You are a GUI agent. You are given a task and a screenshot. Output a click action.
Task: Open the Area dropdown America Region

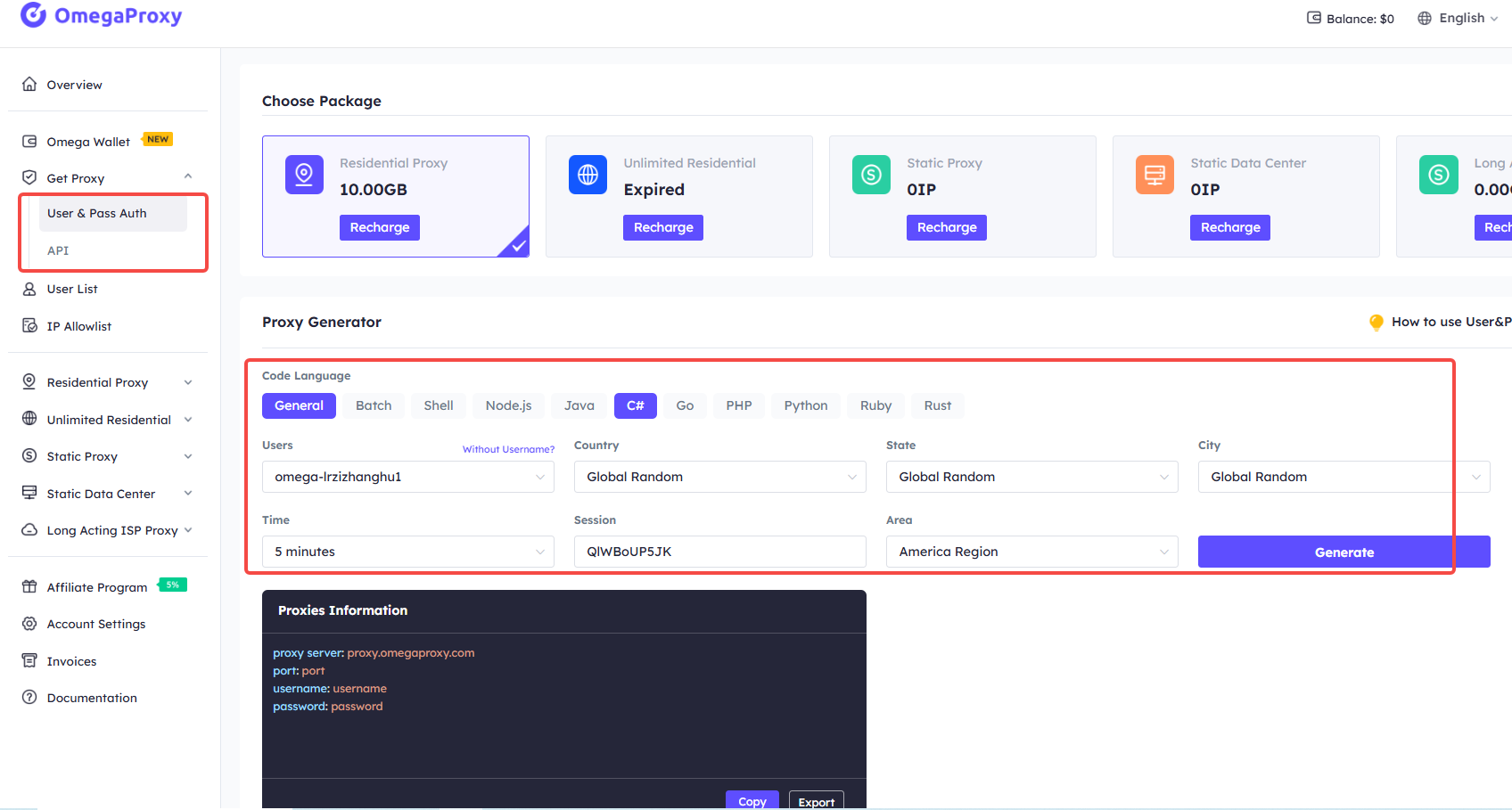coord(1032,552)
